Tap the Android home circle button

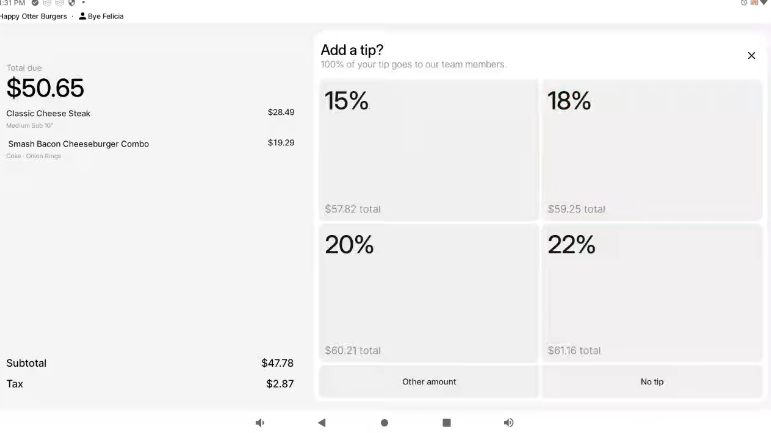click(384, 423)
